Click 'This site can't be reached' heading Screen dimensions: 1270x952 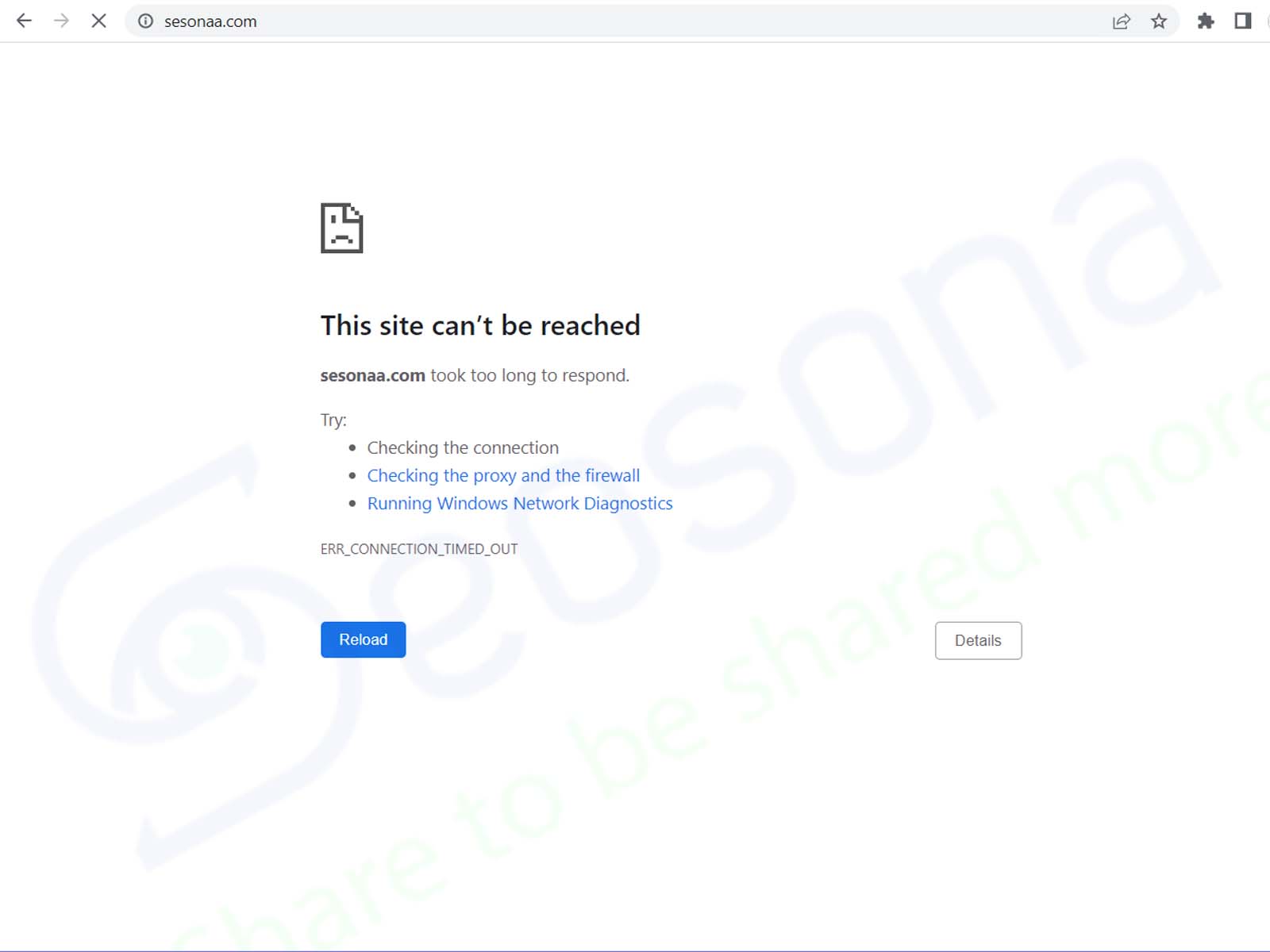click(480, 325)
